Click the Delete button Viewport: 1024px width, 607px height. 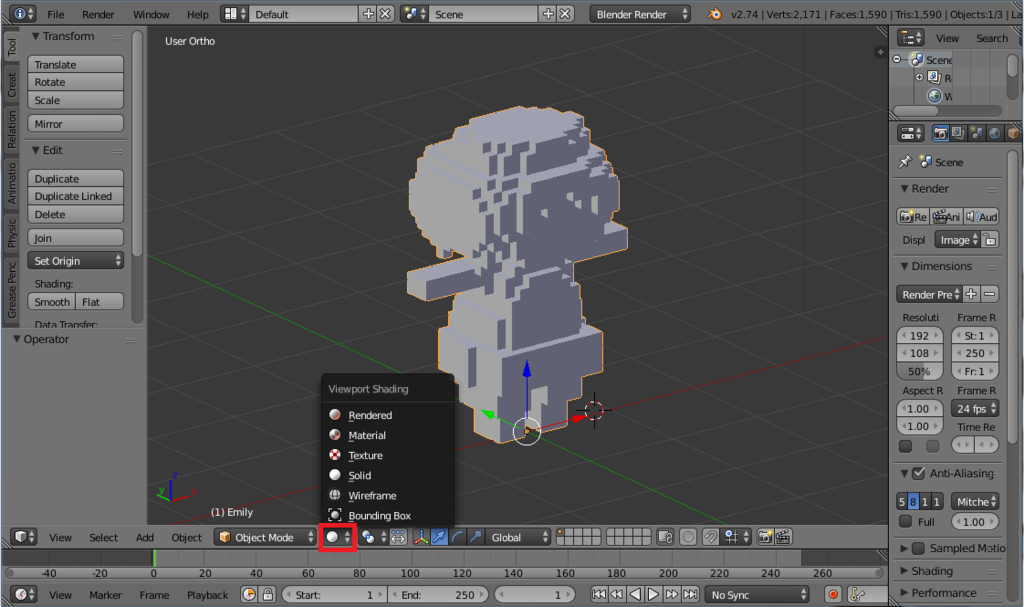(x=76, y=214)
